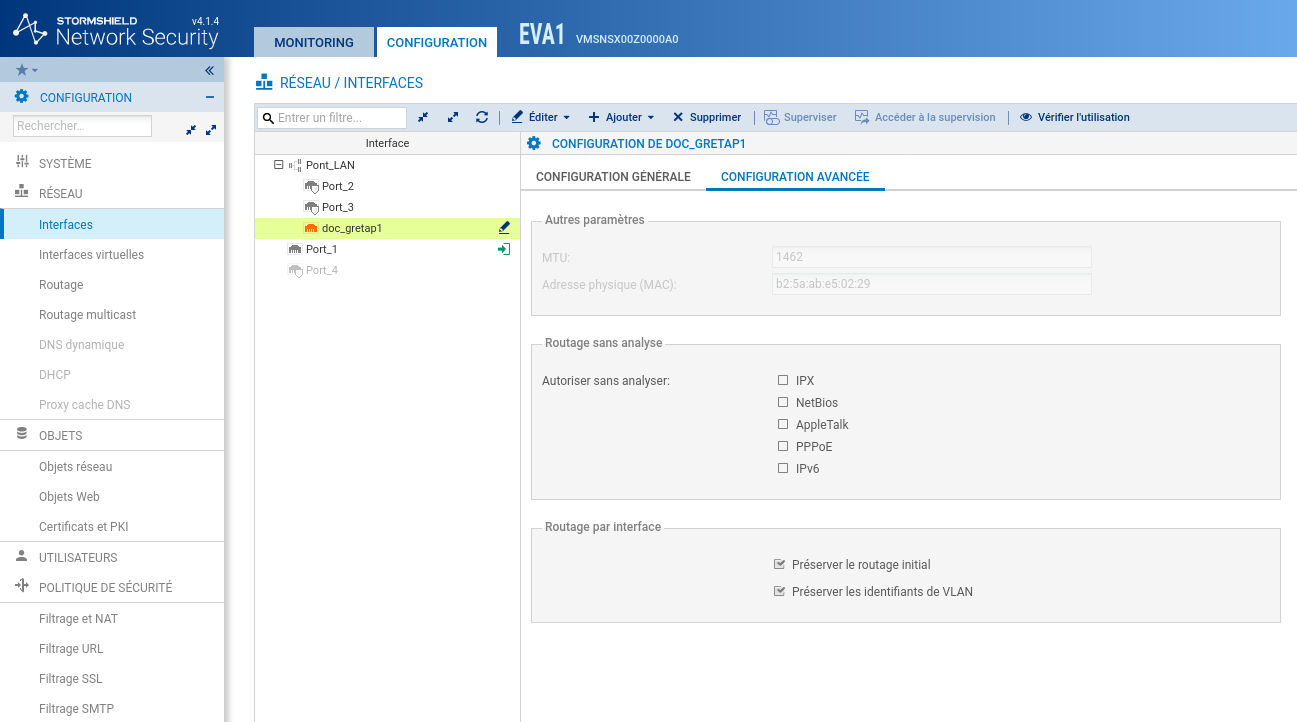Collapse the left sidebar with double chevron
This screenshot has width=1297, height=722.
click(x=210, y=70)
